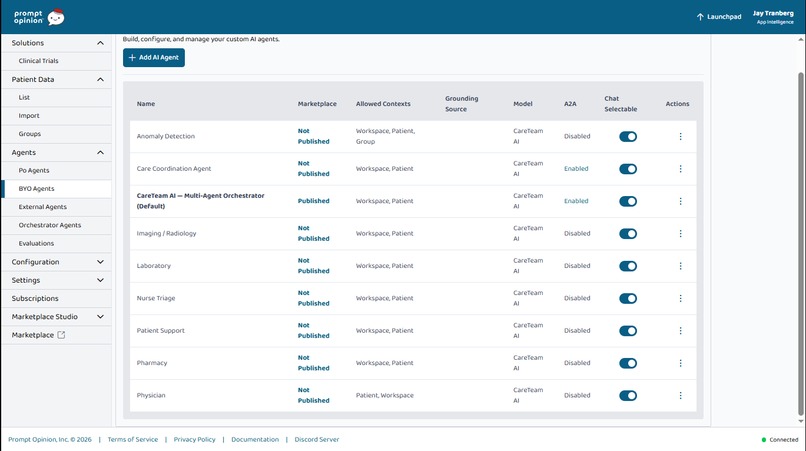The image size is (806, 451).
Task: Toggle Chat Selectable for Imaging / Radiology
Action: 628,233
